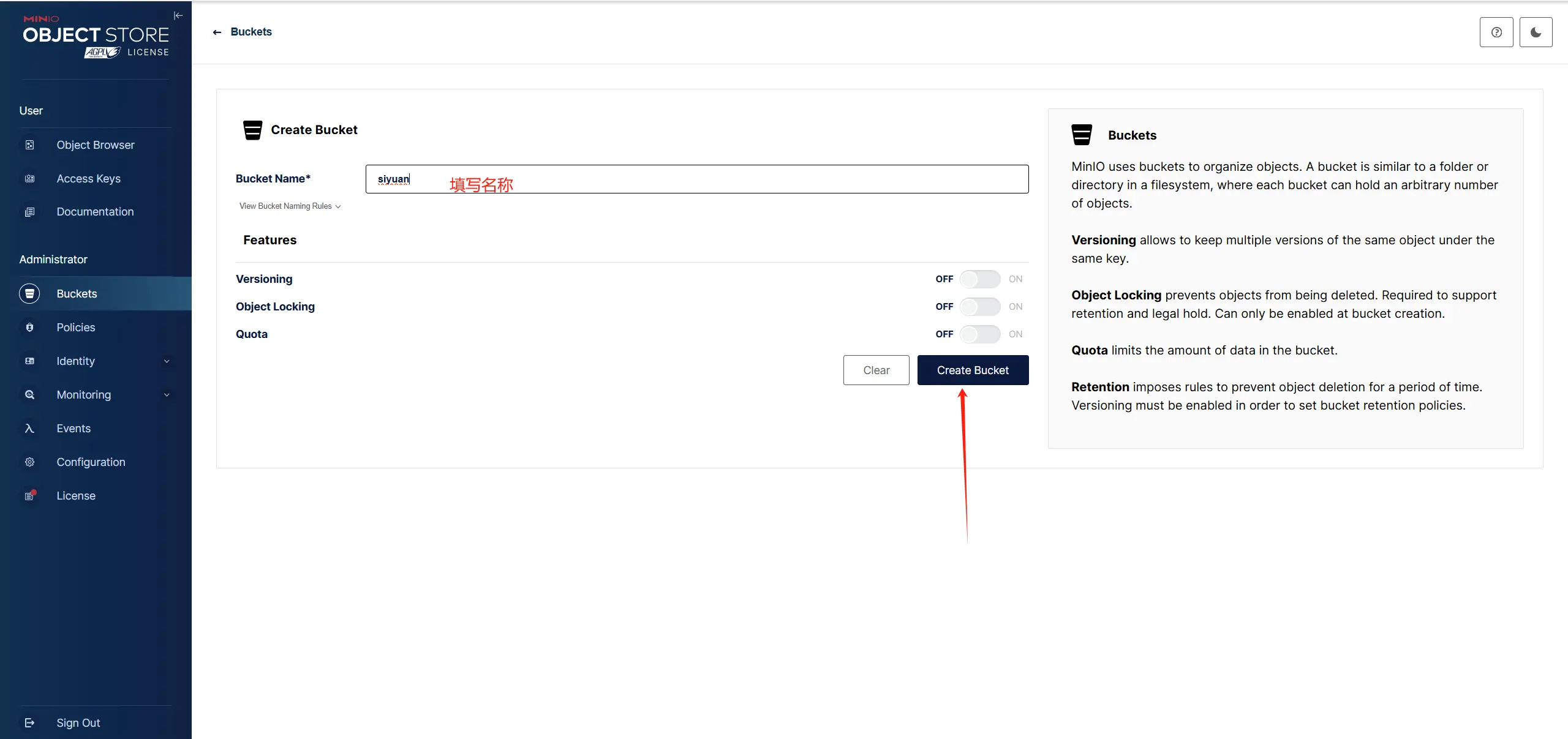
Task: Click the Events lambda icon
Action: pos(29,429)
